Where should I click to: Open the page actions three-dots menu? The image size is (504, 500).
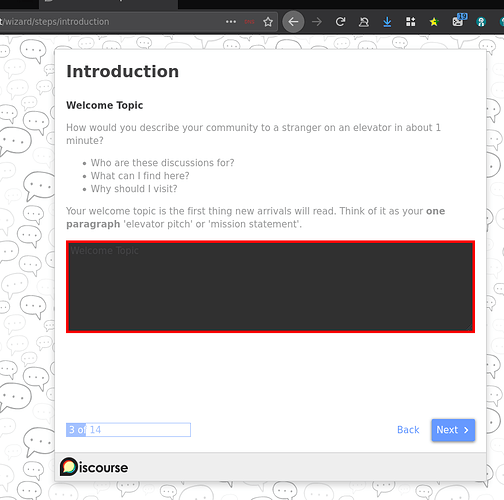(231, 22)
